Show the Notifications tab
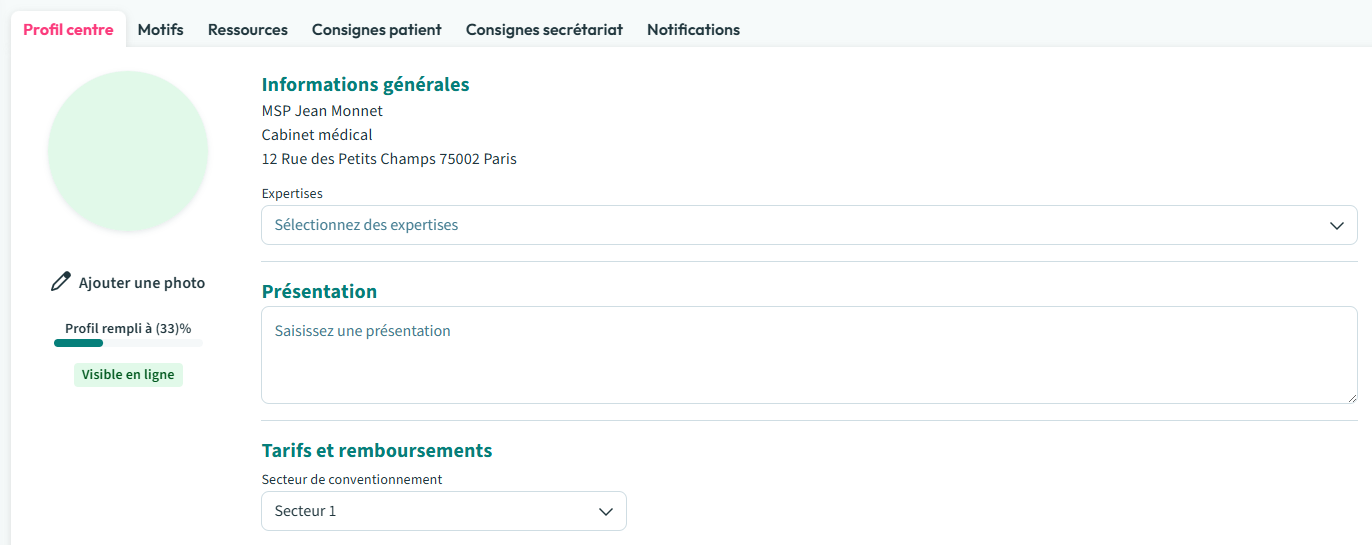 click(x=693, y=30)
